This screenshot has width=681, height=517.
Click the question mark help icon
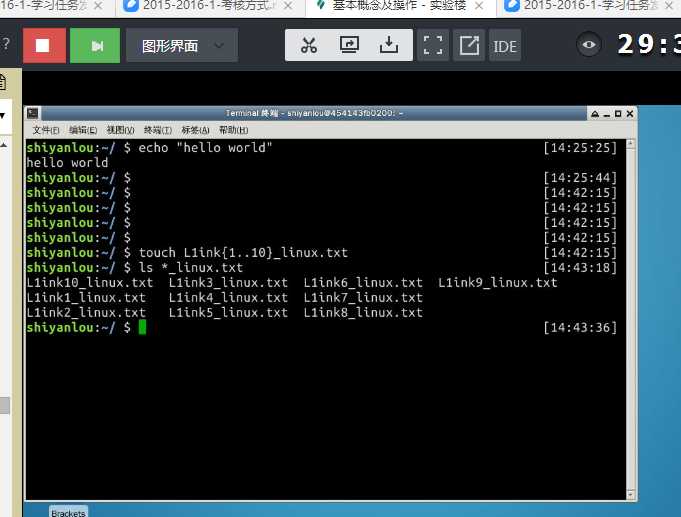click(6, 44)
